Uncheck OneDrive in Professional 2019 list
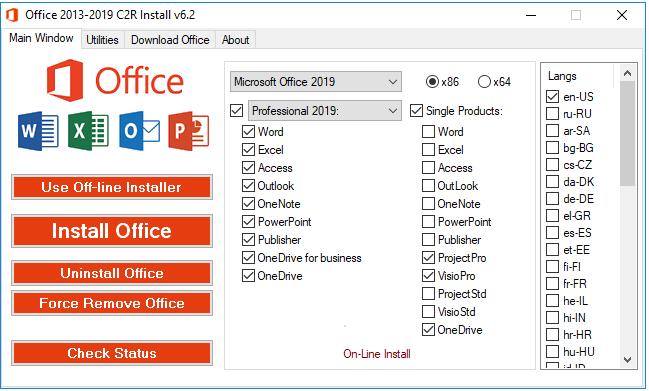The height and width of the screenshot is (391, 649). pos(248,276)
